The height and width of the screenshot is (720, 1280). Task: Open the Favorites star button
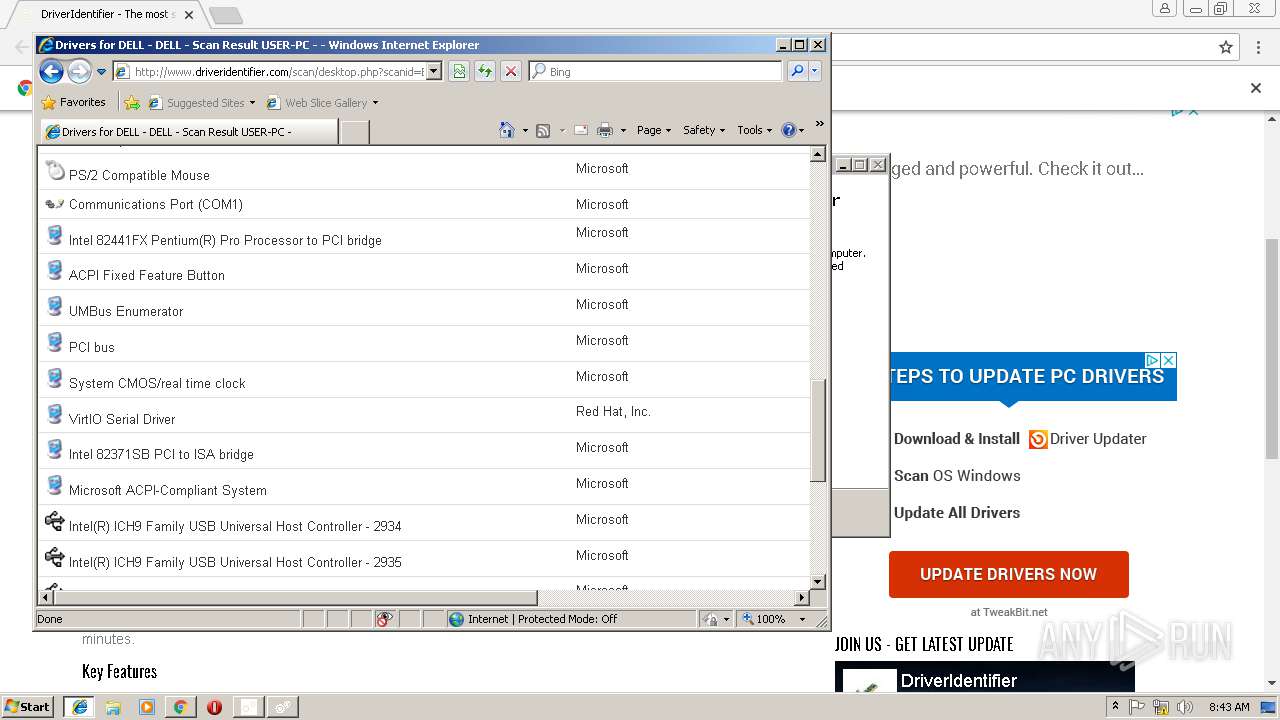[x=73, y=102]
